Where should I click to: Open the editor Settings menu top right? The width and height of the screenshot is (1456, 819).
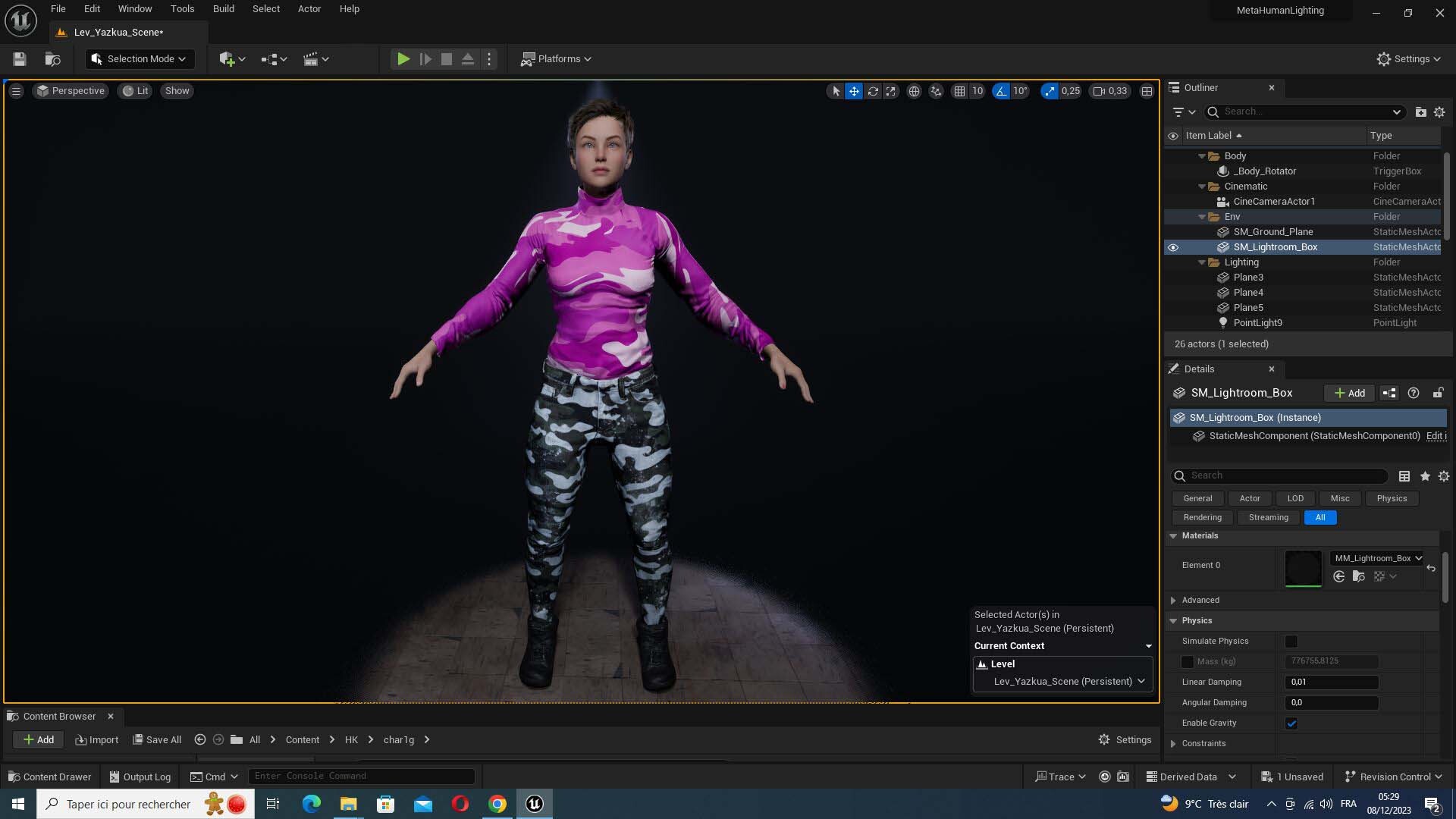(x=1408, y=59)
